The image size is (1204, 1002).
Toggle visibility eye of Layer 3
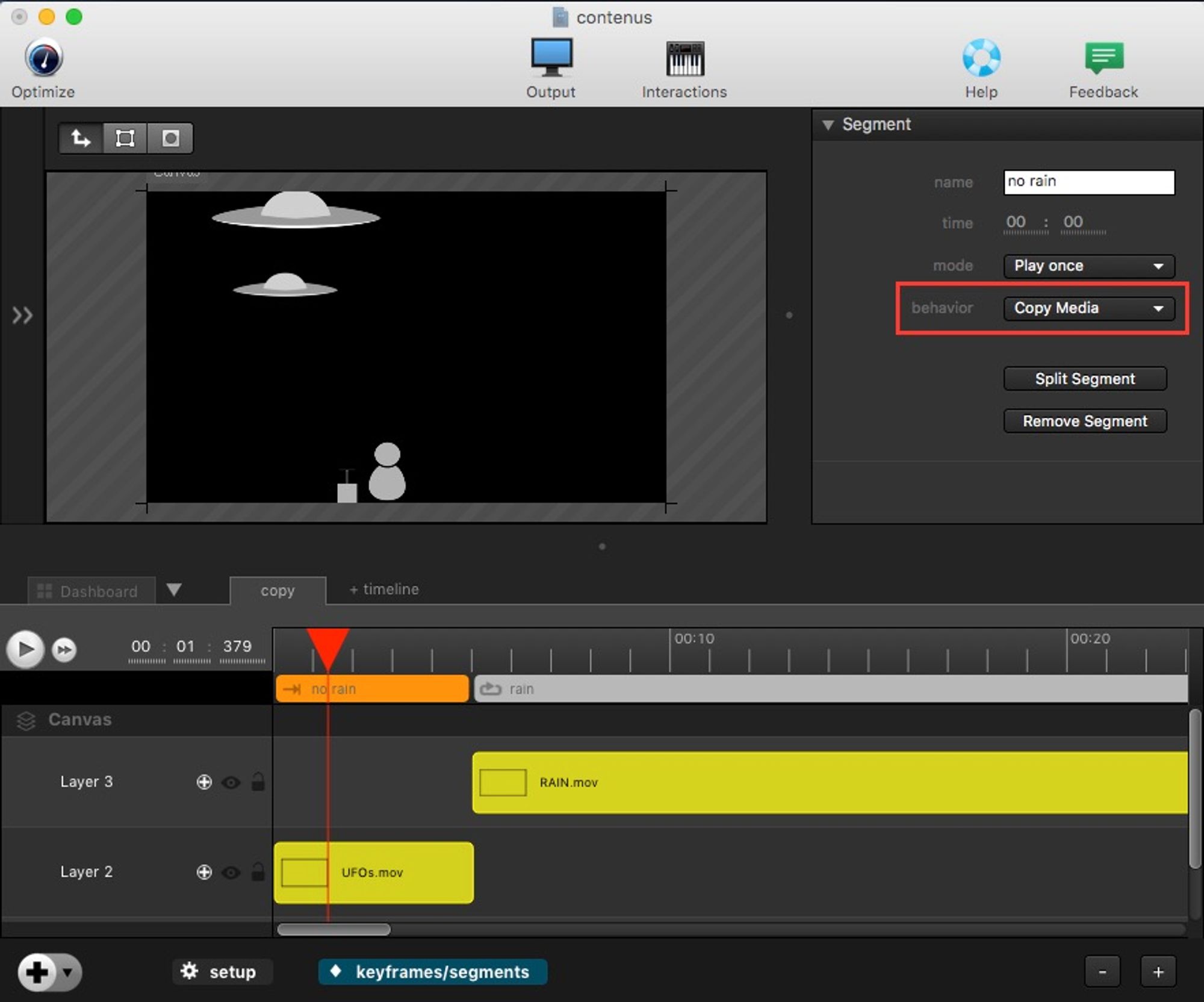tap(231, 782)
